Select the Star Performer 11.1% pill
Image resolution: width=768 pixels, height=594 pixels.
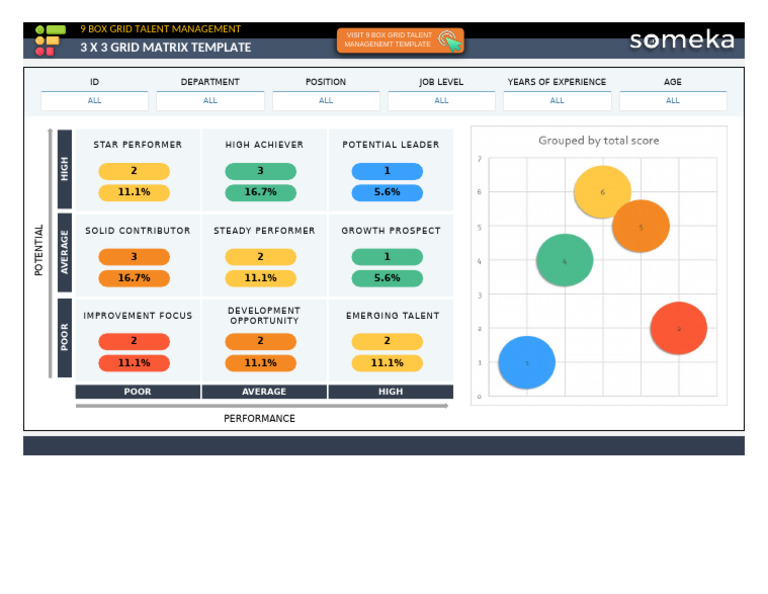pos(134,192)
